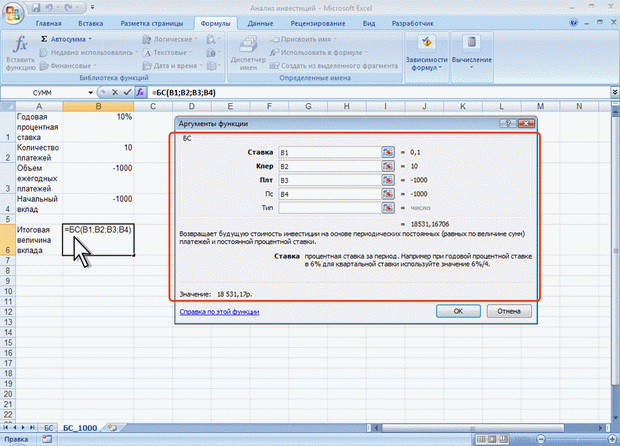Go to last sheet navigation arrow
Viewport: 620px width, 446px height.
32,428
